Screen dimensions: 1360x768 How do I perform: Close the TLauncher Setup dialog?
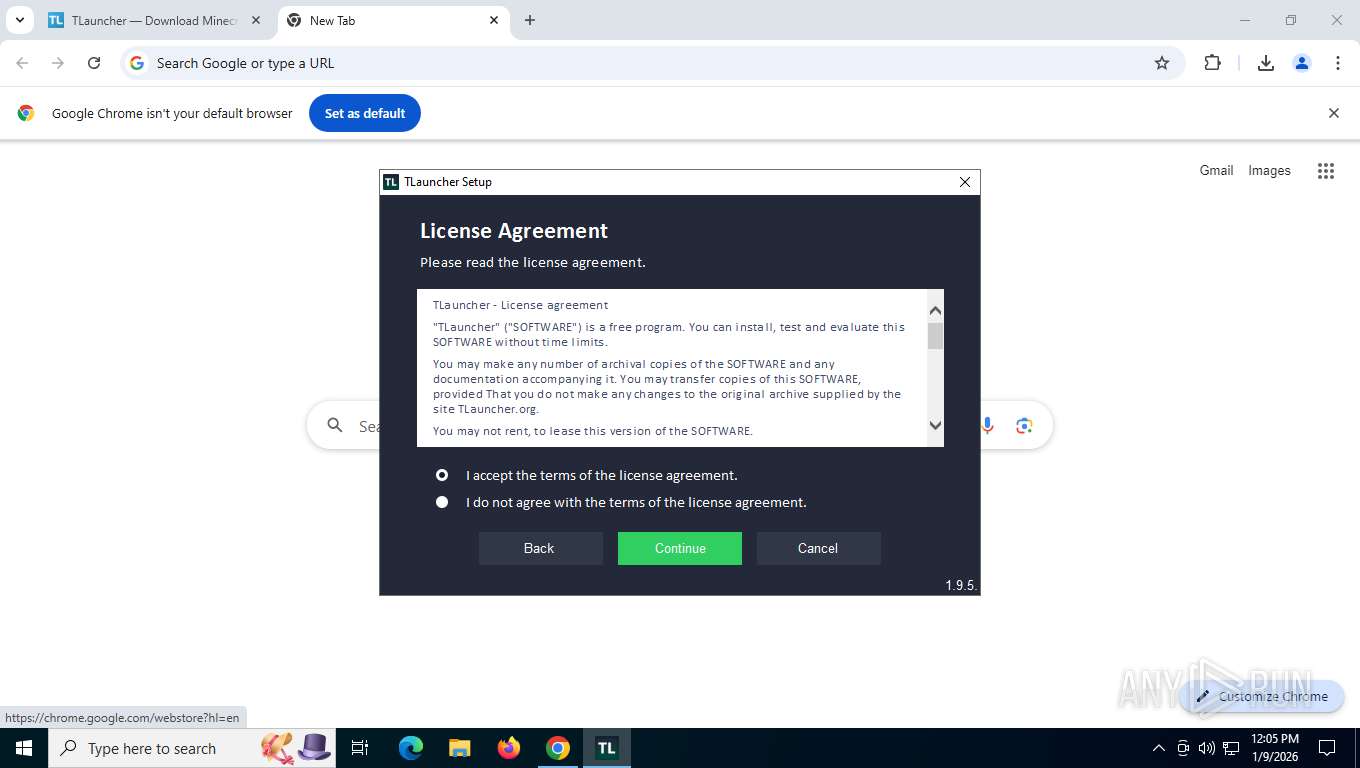pos(965,182)
